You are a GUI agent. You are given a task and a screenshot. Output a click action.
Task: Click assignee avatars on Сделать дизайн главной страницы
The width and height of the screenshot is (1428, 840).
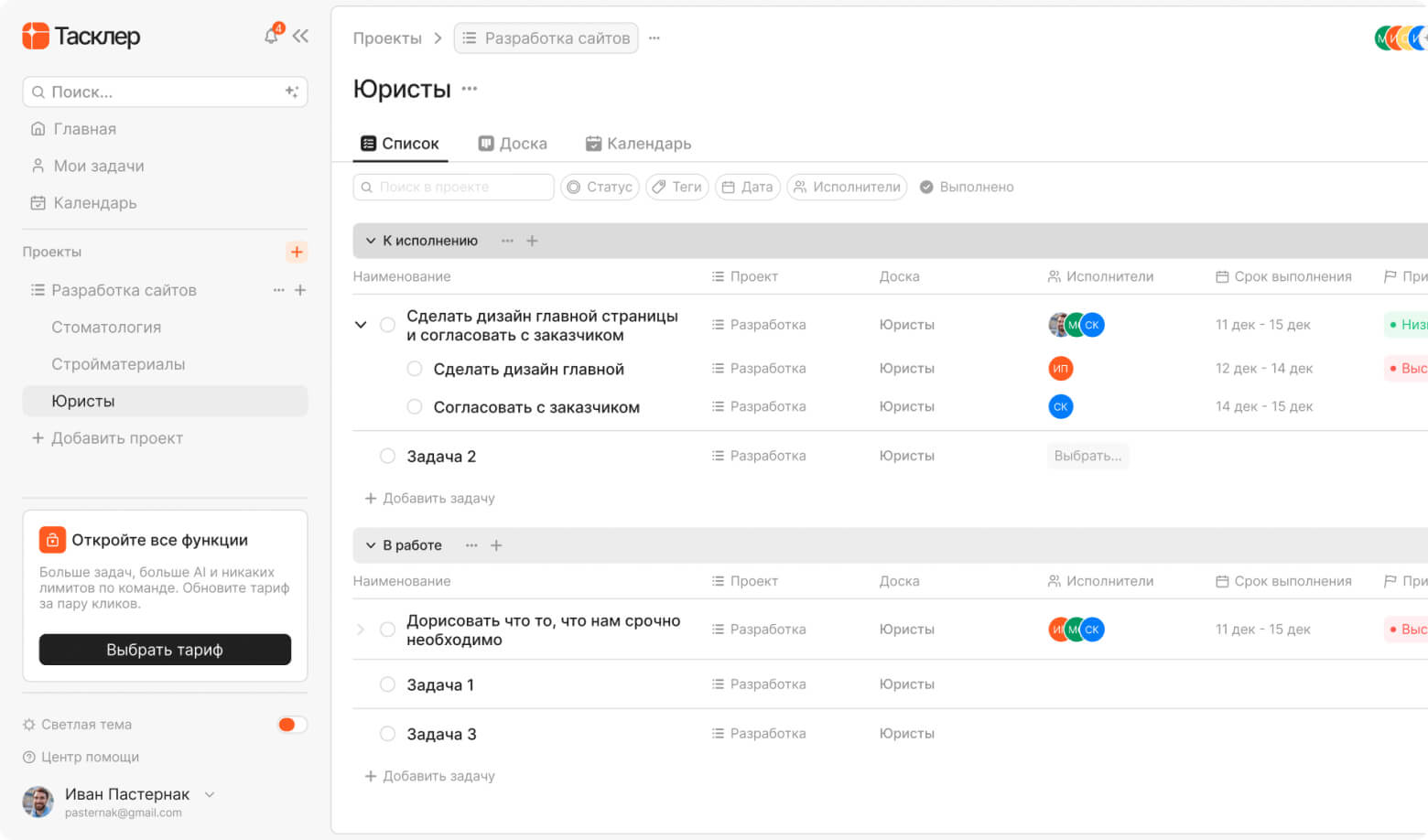[x=1076, y=325]
